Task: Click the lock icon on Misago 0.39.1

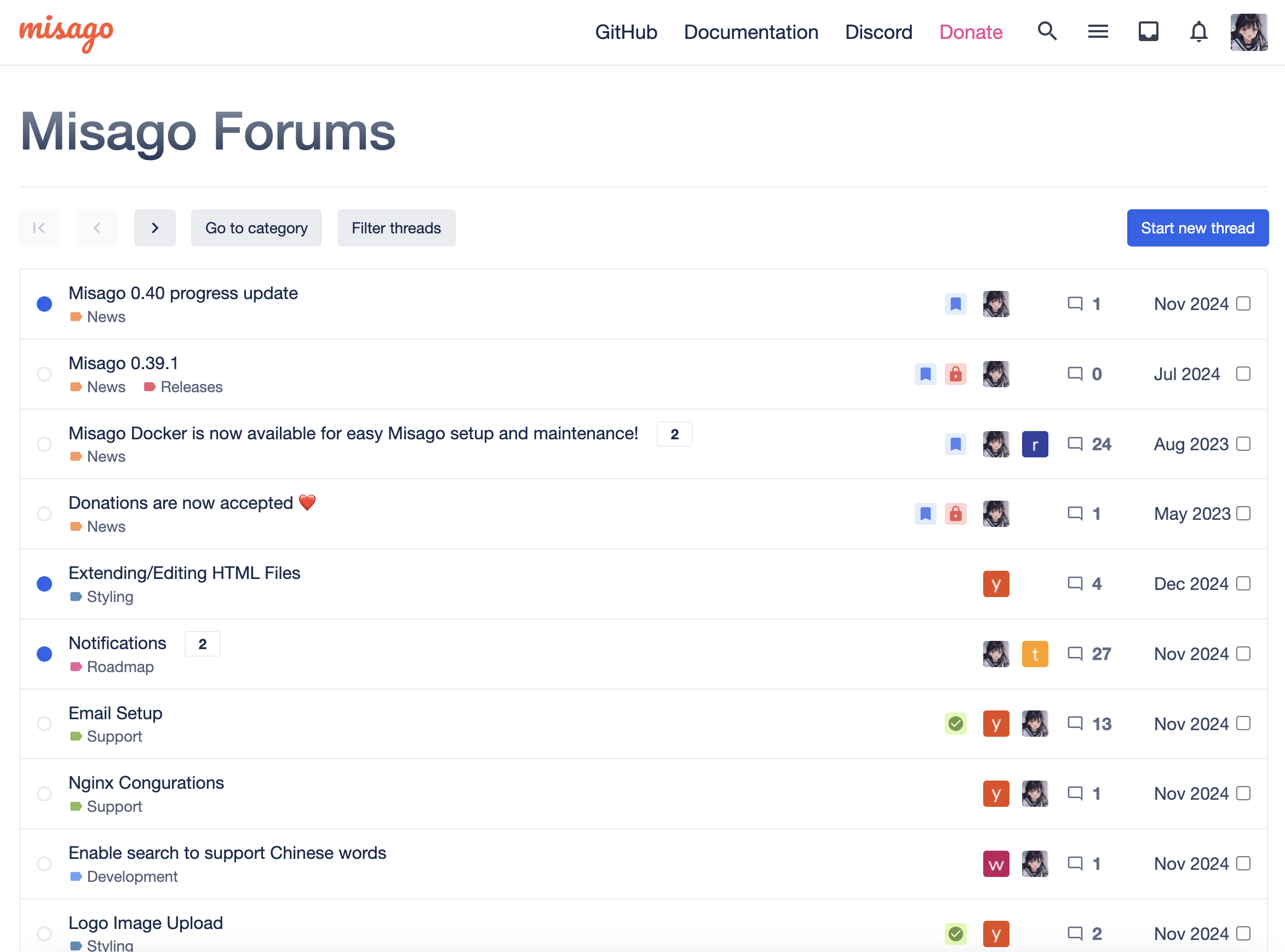Action: pos(955,374)
